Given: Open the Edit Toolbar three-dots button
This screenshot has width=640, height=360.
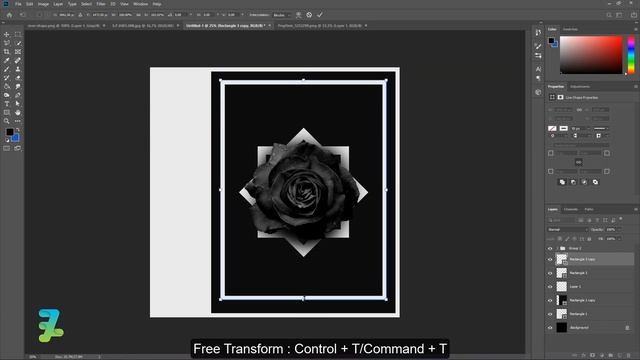Looking at the screenshot, I should click(x=18, y=121).
